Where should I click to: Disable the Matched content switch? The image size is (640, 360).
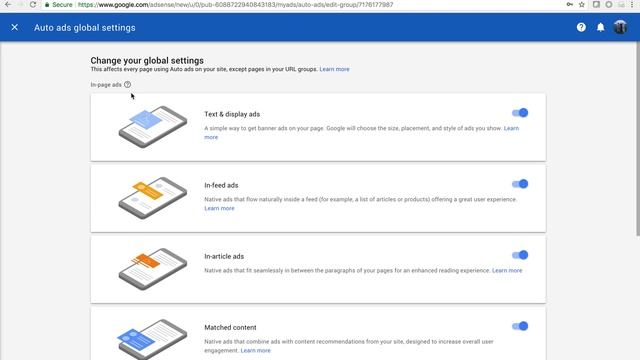pyautogui.click(x=520, y=326)
